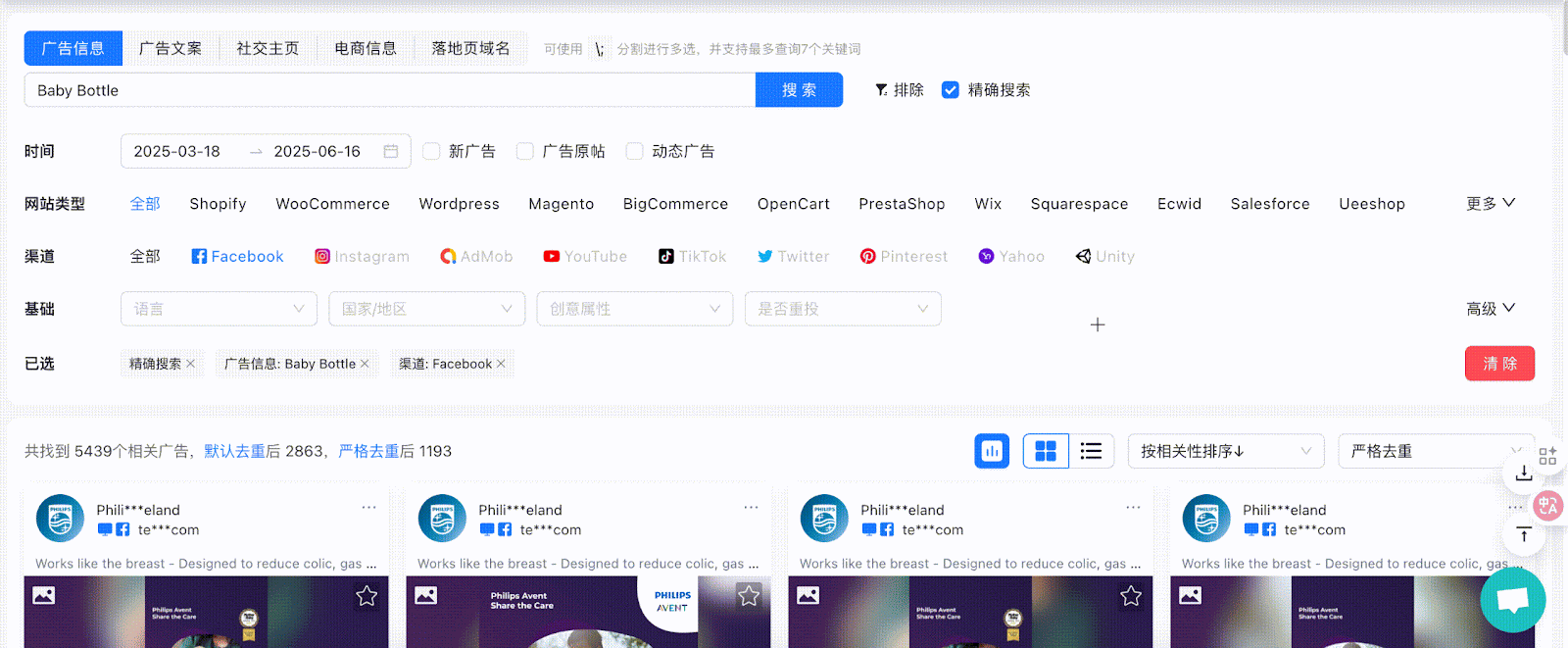
Task: Open the strict dedupe dropdown
Action: click(1436, 451)
